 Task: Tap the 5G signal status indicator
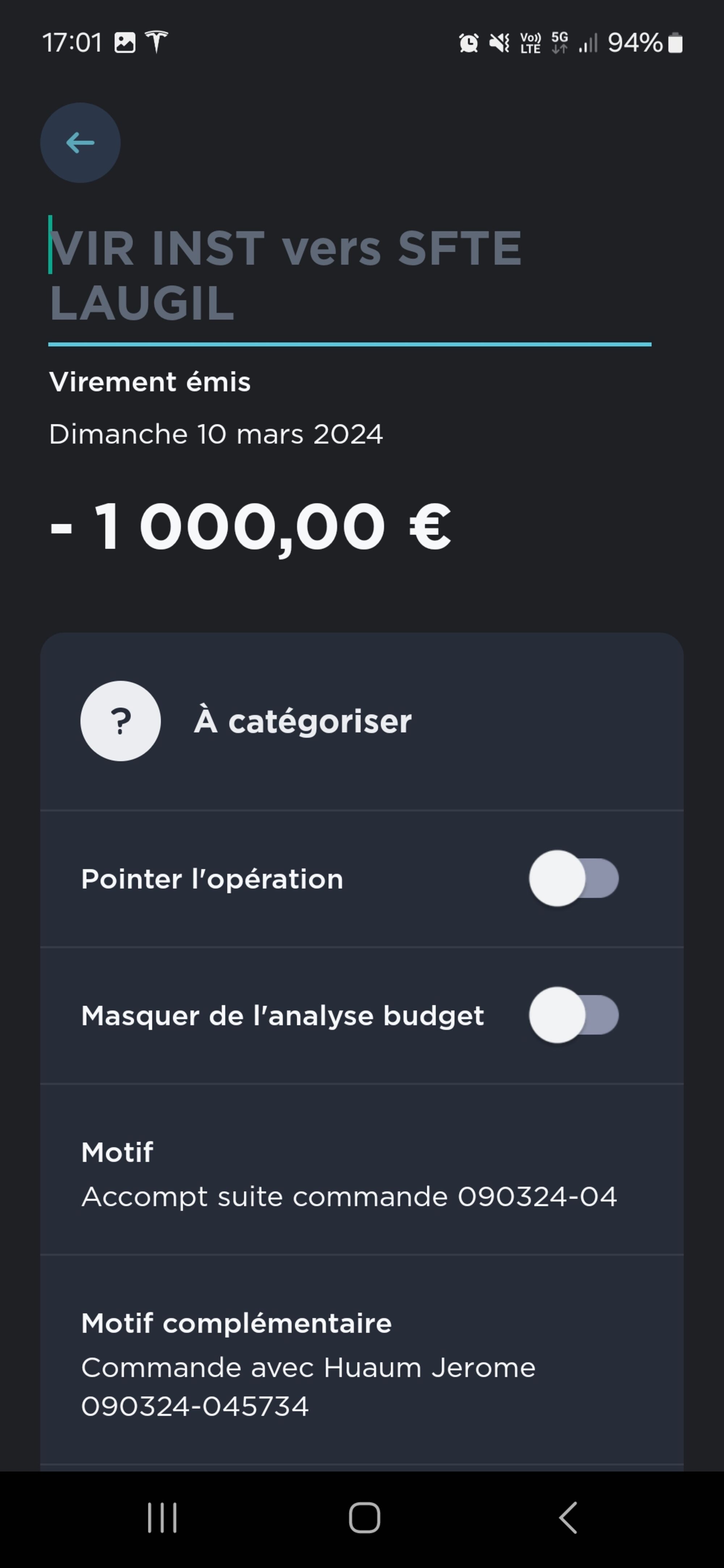pyautogui.click(x=560, y=43)
